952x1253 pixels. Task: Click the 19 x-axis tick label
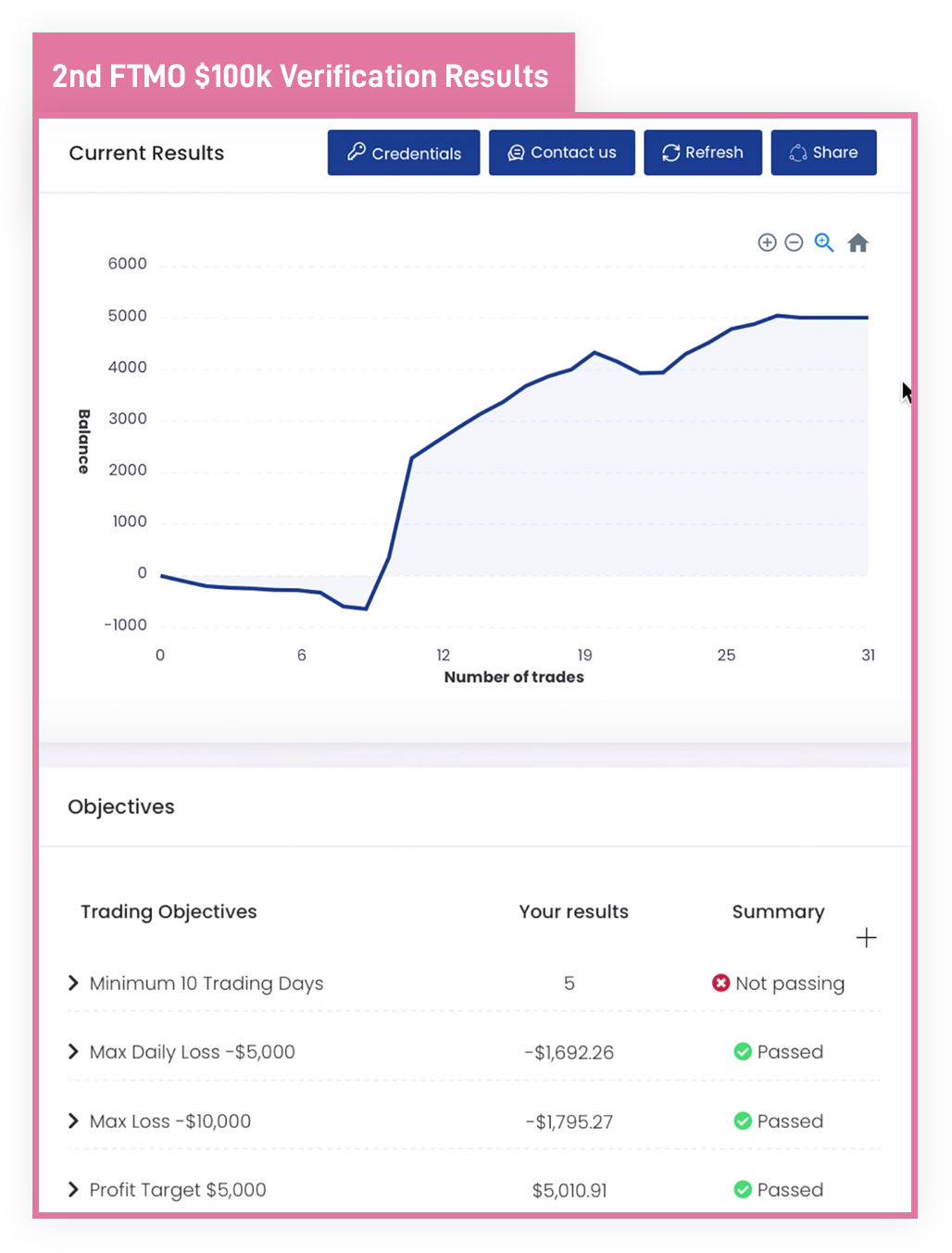(584, 655)
